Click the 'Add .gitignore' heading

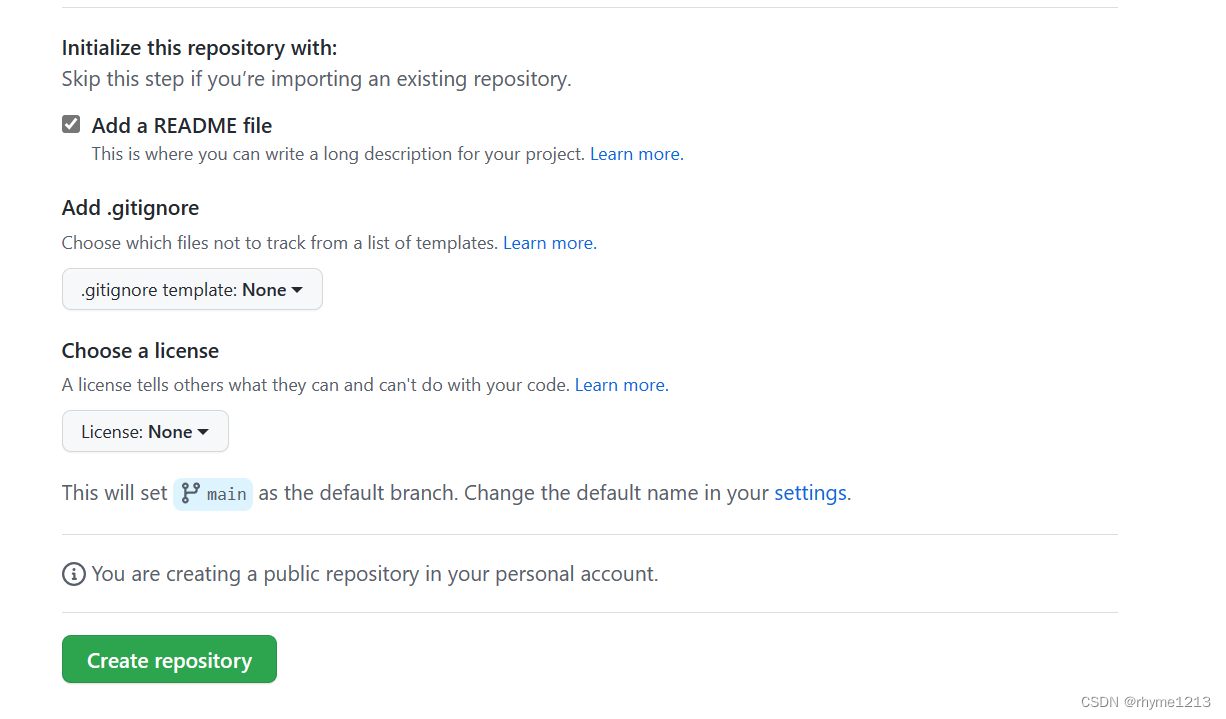pos(131,208)
